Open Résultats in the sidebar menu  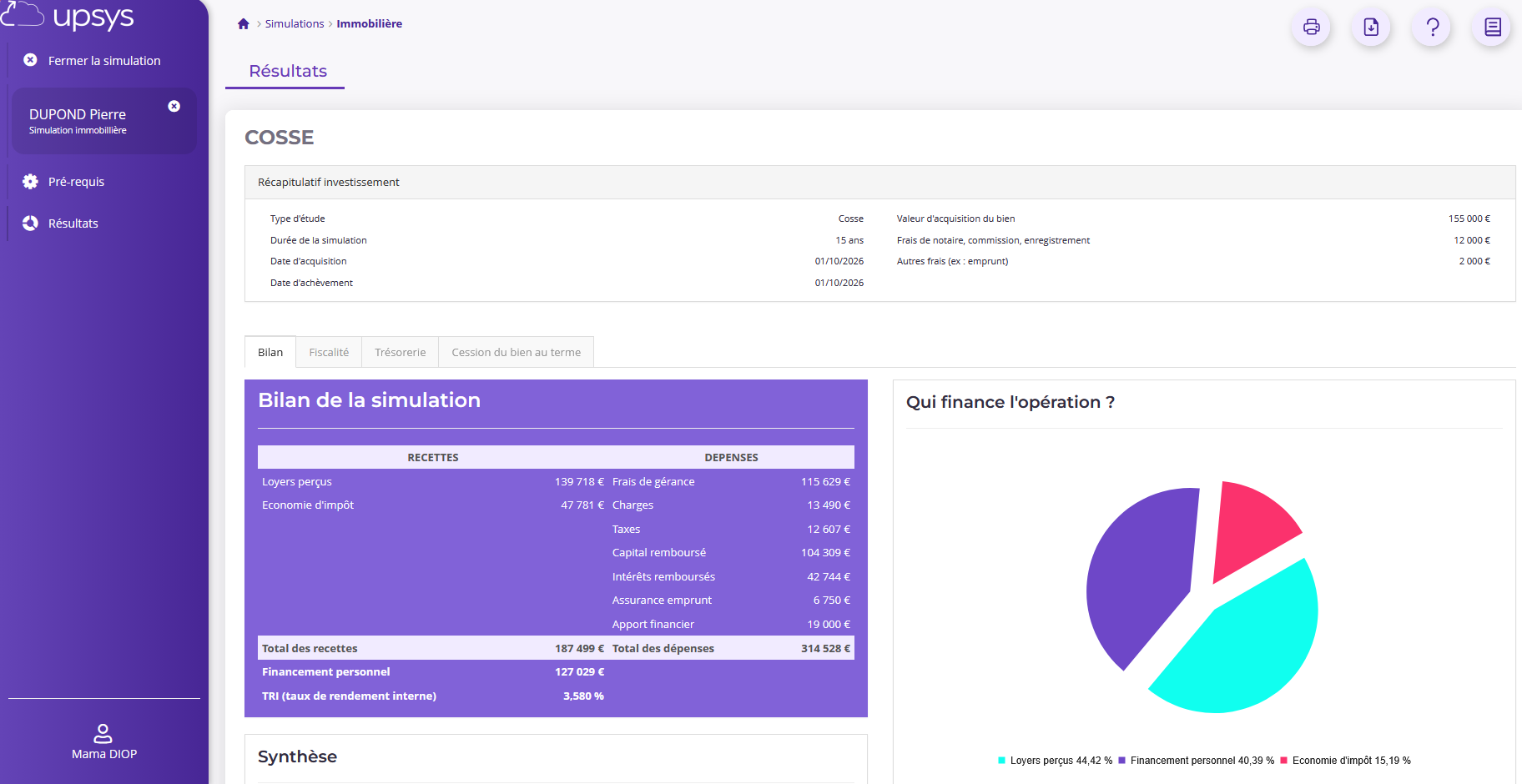(x=73, y=224)
